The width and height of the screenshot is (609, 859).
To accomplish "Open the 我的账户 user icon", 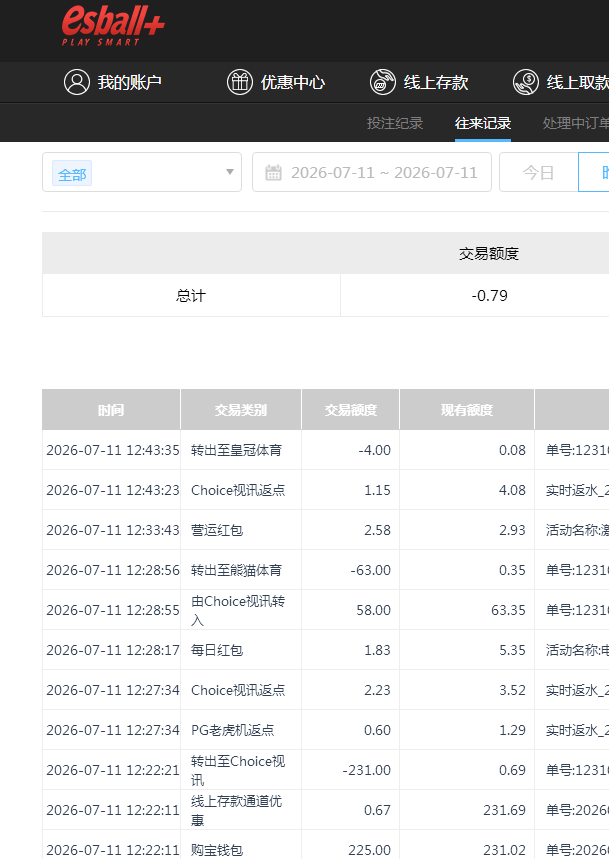I will tap(77, 82).
